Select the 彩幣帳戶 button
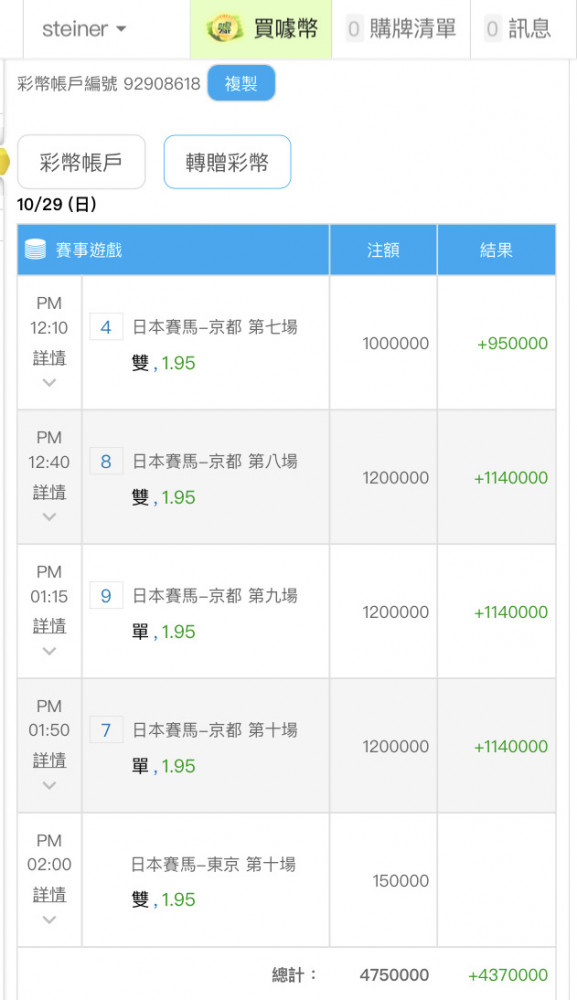The width and height of the screenshot is (577, 1000). tap(81, 162)
